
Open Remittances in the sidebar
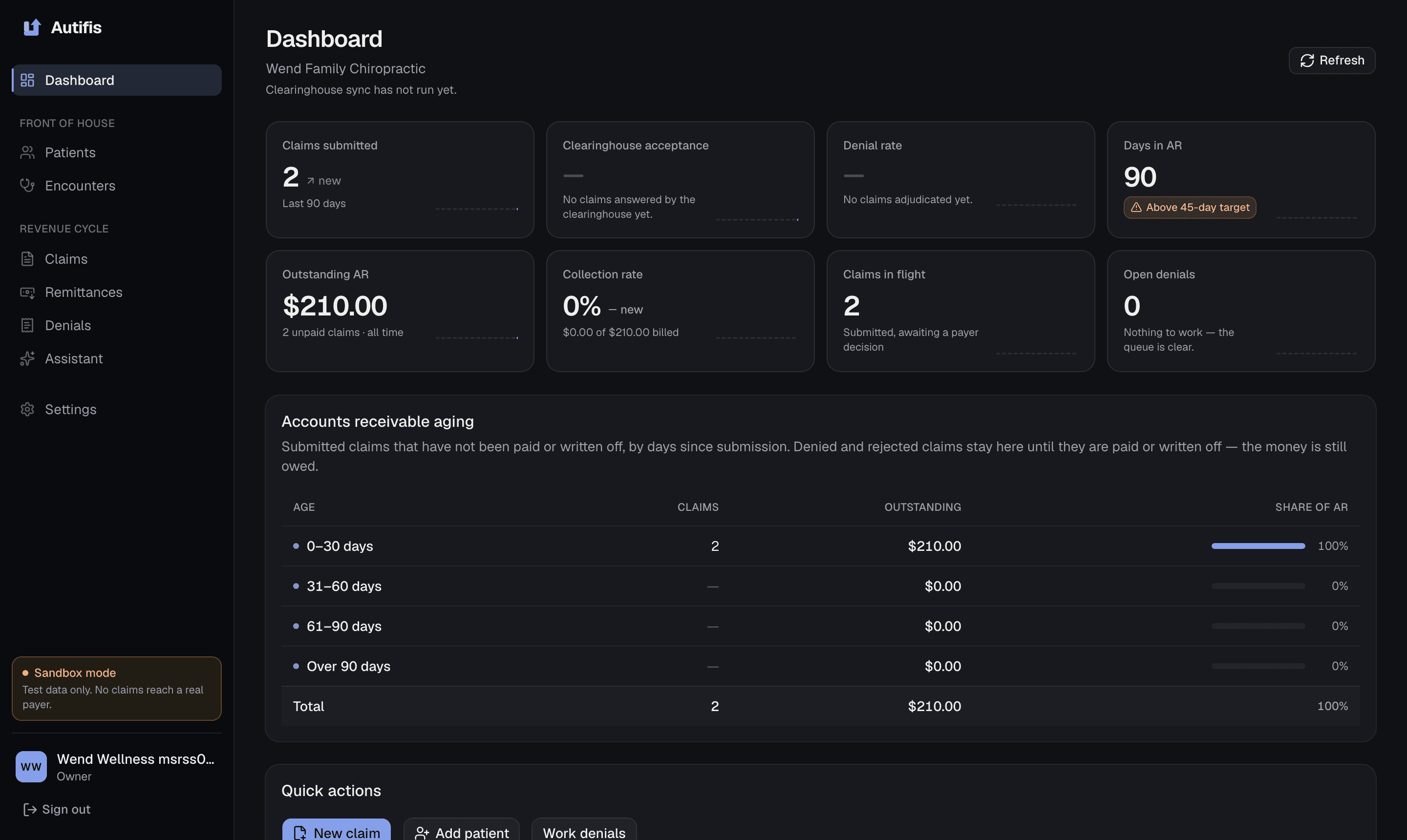click(117, 292)
